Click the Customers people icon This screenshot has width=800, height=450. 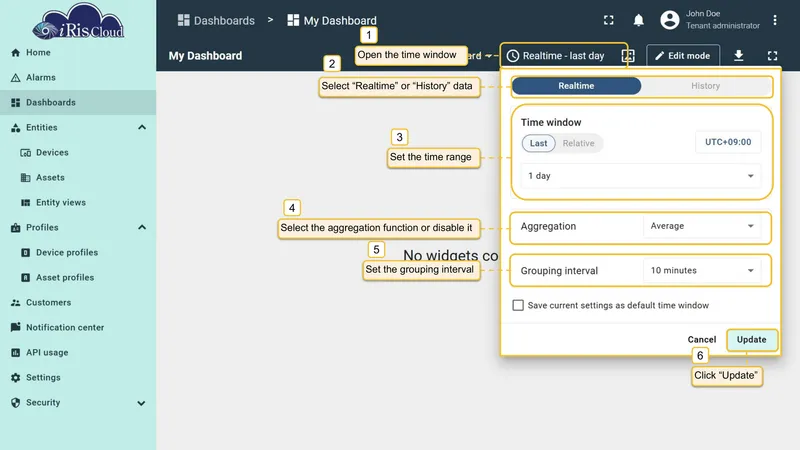16,303
